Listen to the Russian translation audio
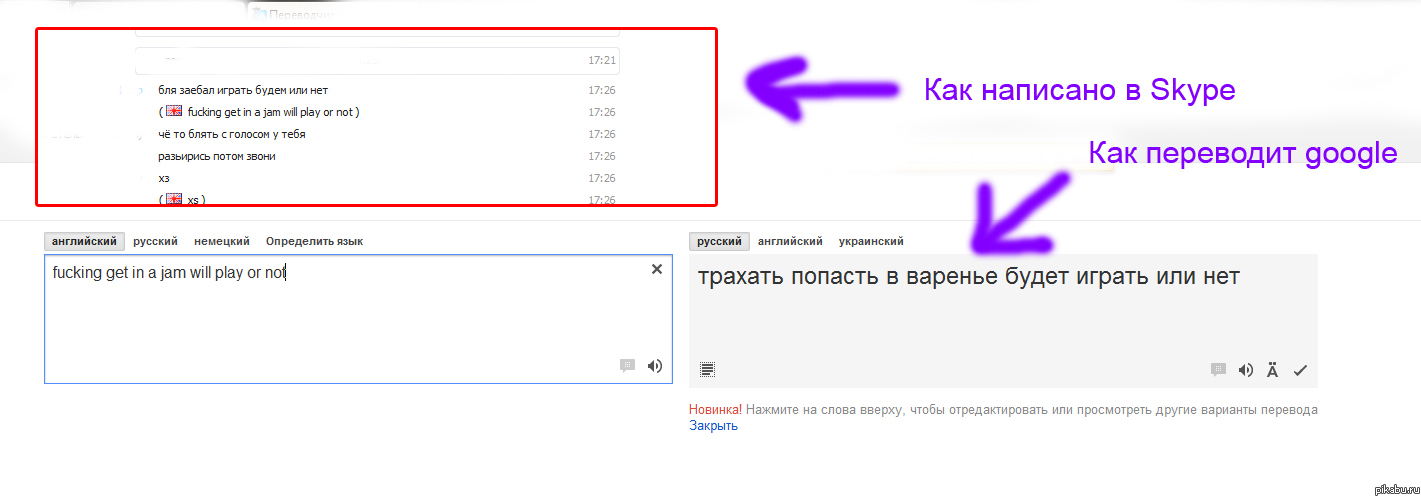Screen dimensions: 1421x497 [x=1245, y=370]
